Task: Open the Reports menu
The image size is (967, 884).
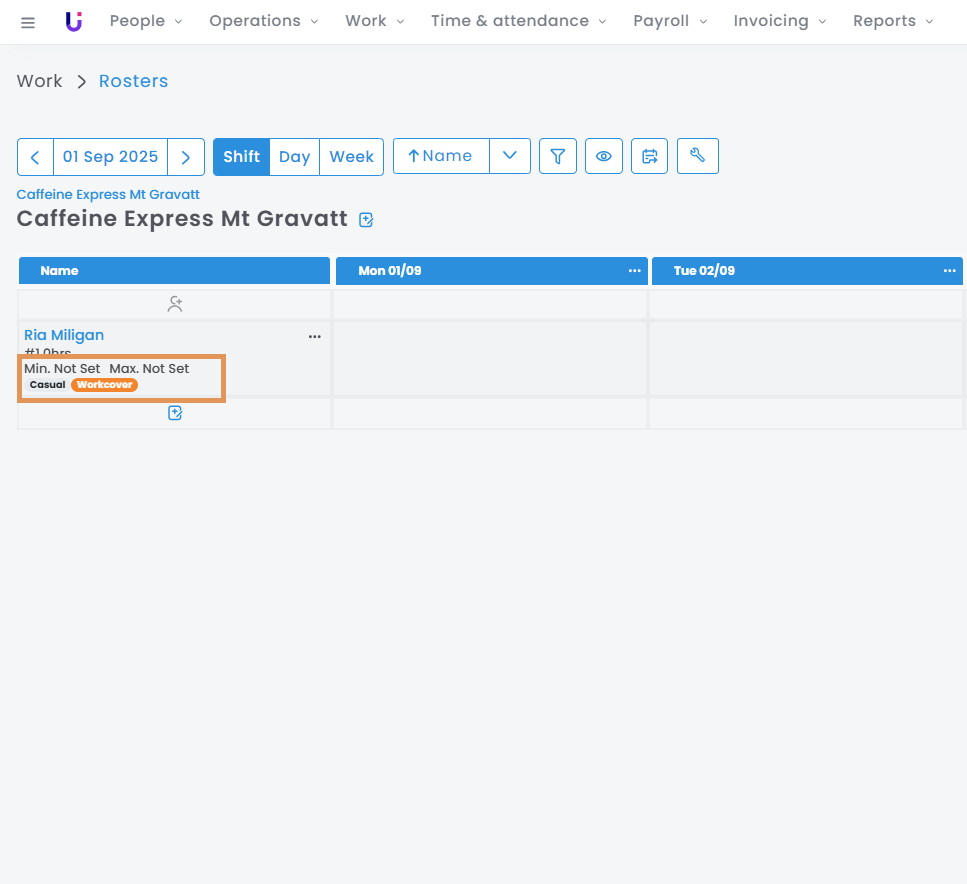Action: 893,21
